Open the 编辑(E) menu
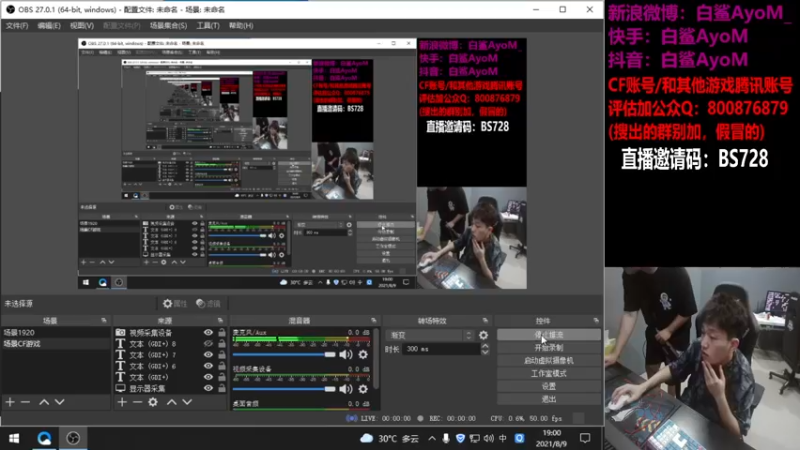 (49, 26)
